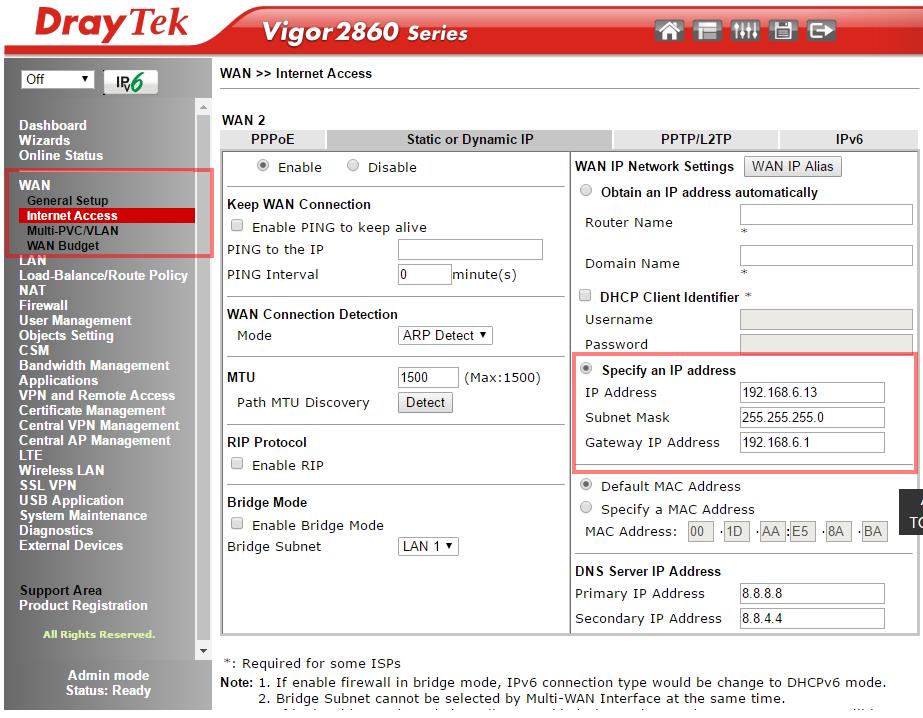This screenshot has height=718, width=923.
Task: Click the Home icon in the header
Action: pos(670,31)
